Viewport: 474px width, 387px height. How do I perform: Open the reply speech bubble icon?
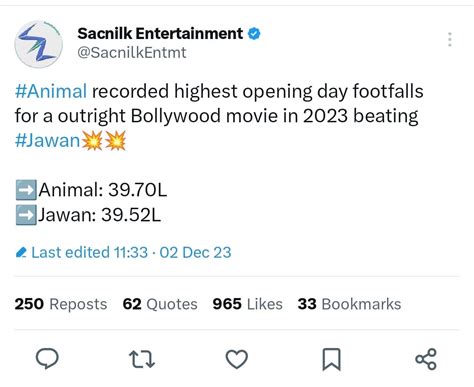(x=47, y=359)
